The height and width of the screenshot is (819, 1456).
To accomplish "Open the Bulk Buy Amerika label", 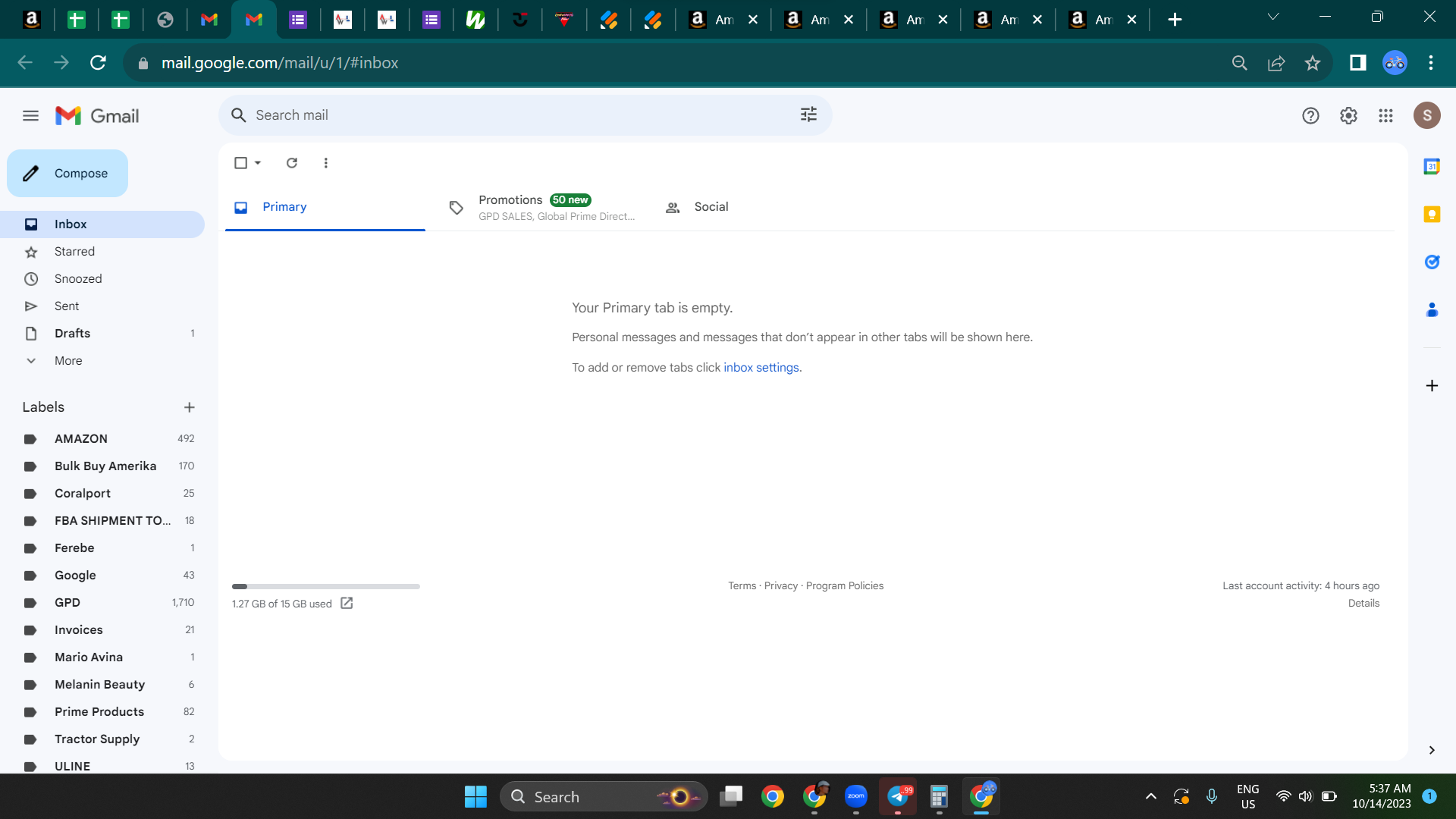I will (x=102, y=466).
